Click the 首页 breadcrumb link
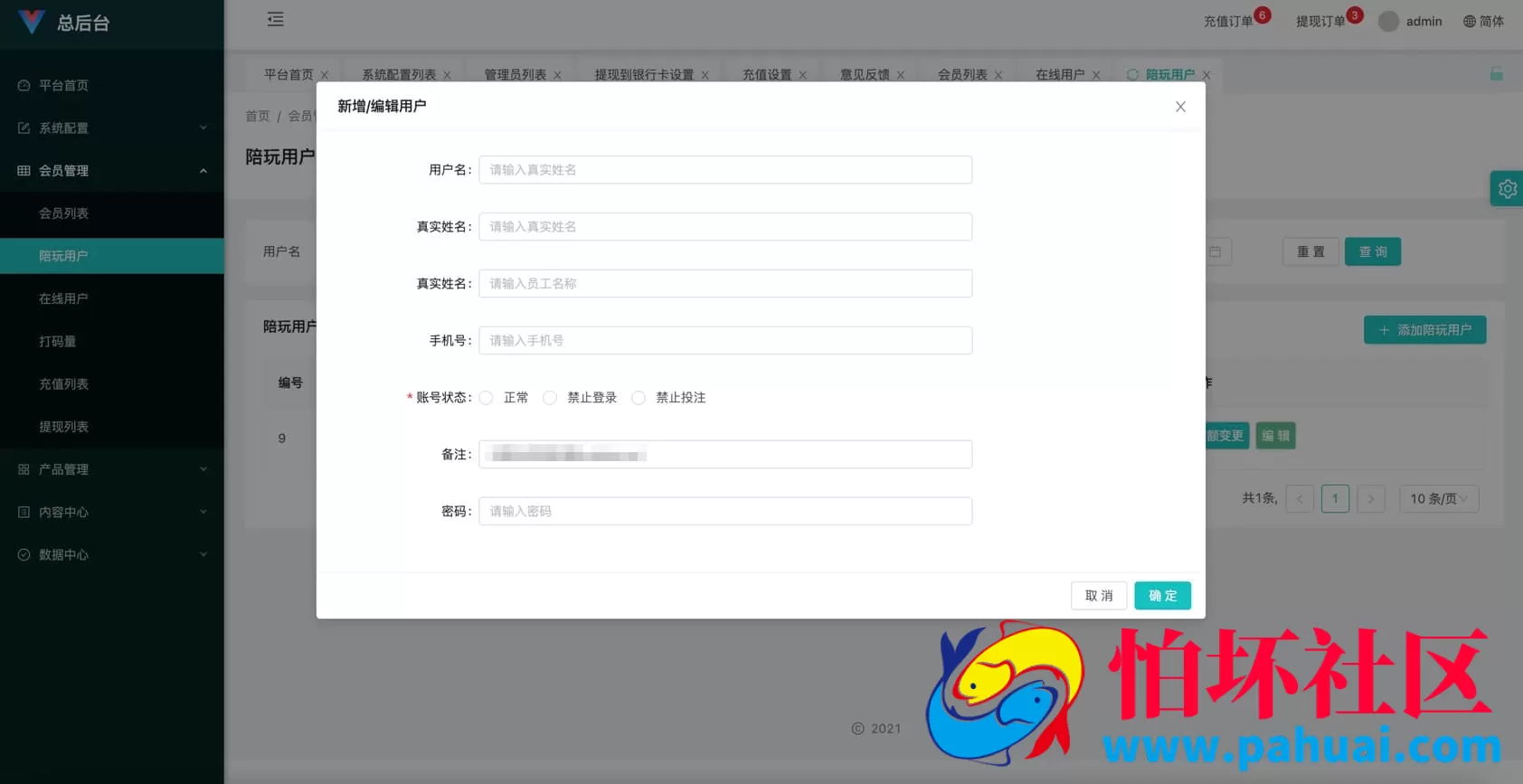 [258, 117]
